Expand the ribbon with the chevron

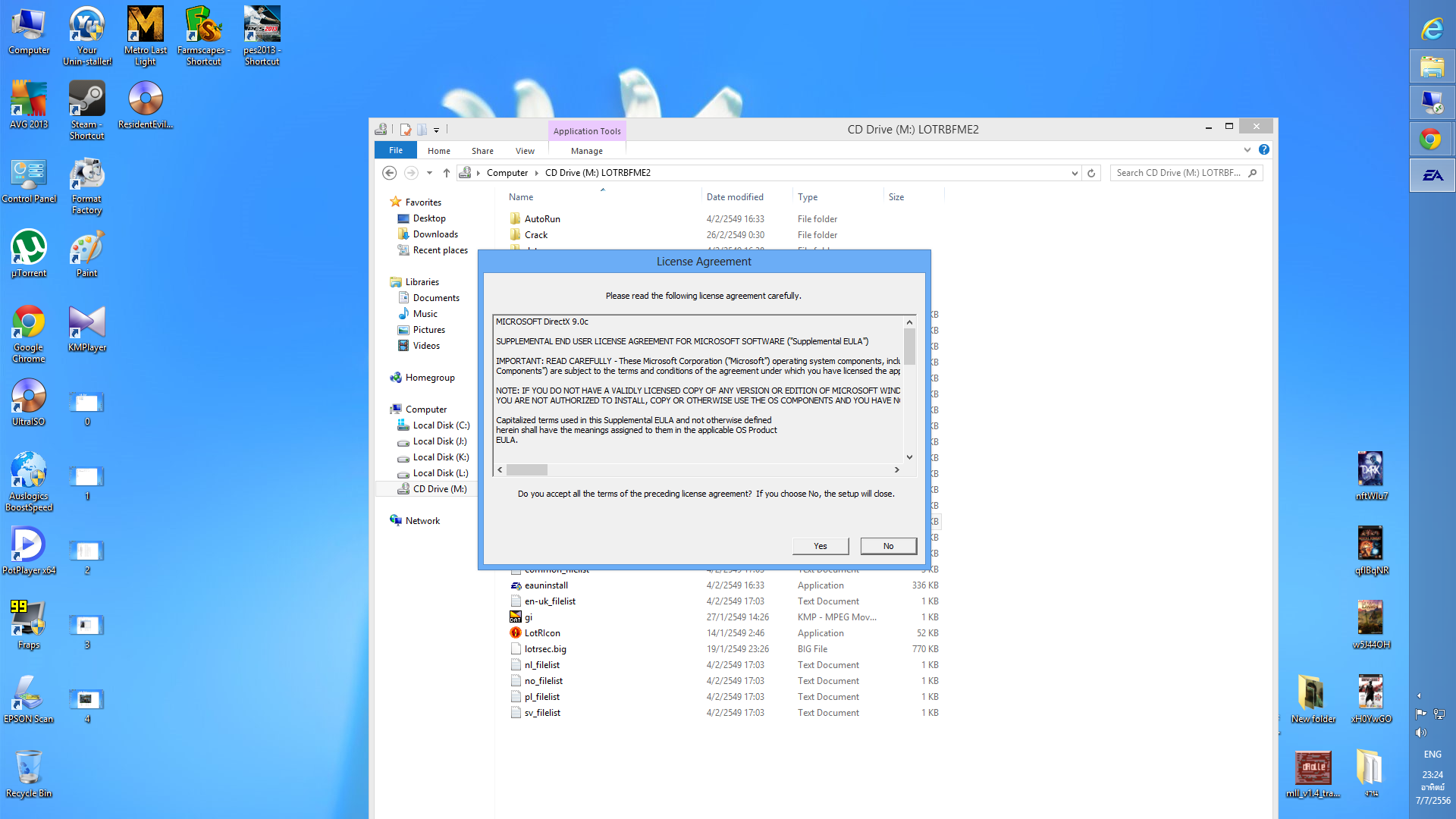tap(1247, 150)
